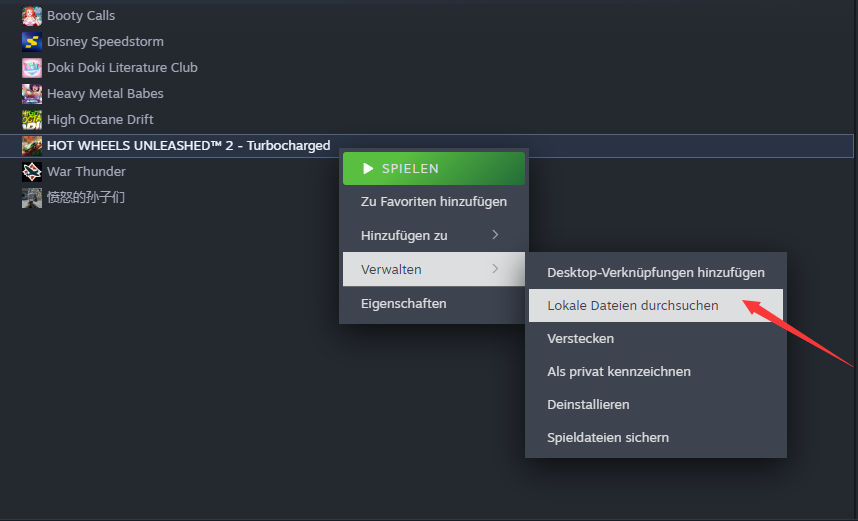Screen dimensions: 858x521
Task: Open Eigenschaften from the context menu
Action: pyautogui.click(x=434, y=303)
